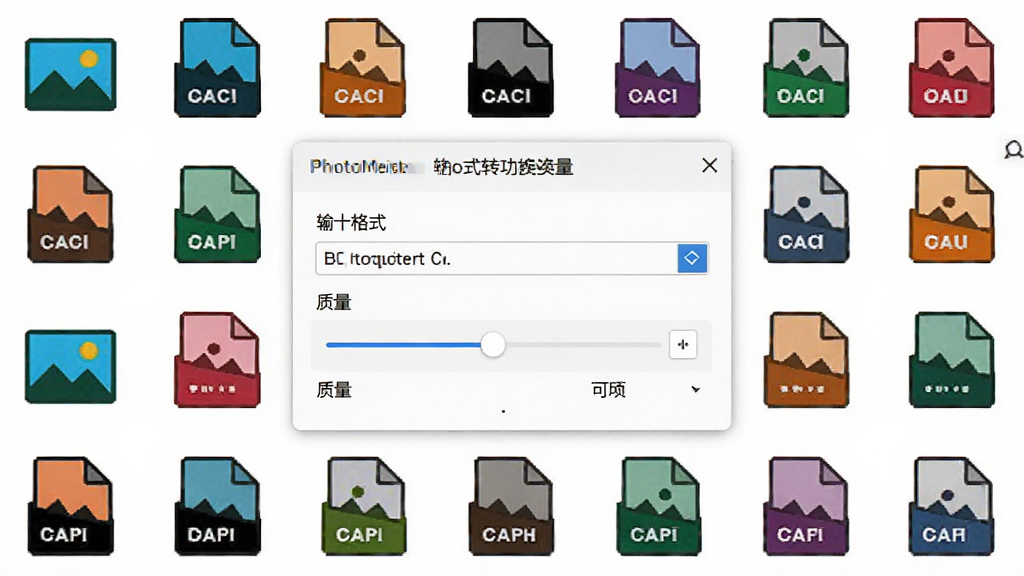Select the pink and red image file icon
The height and width of the screenshot is (576, 1024).
click(217, 360)
